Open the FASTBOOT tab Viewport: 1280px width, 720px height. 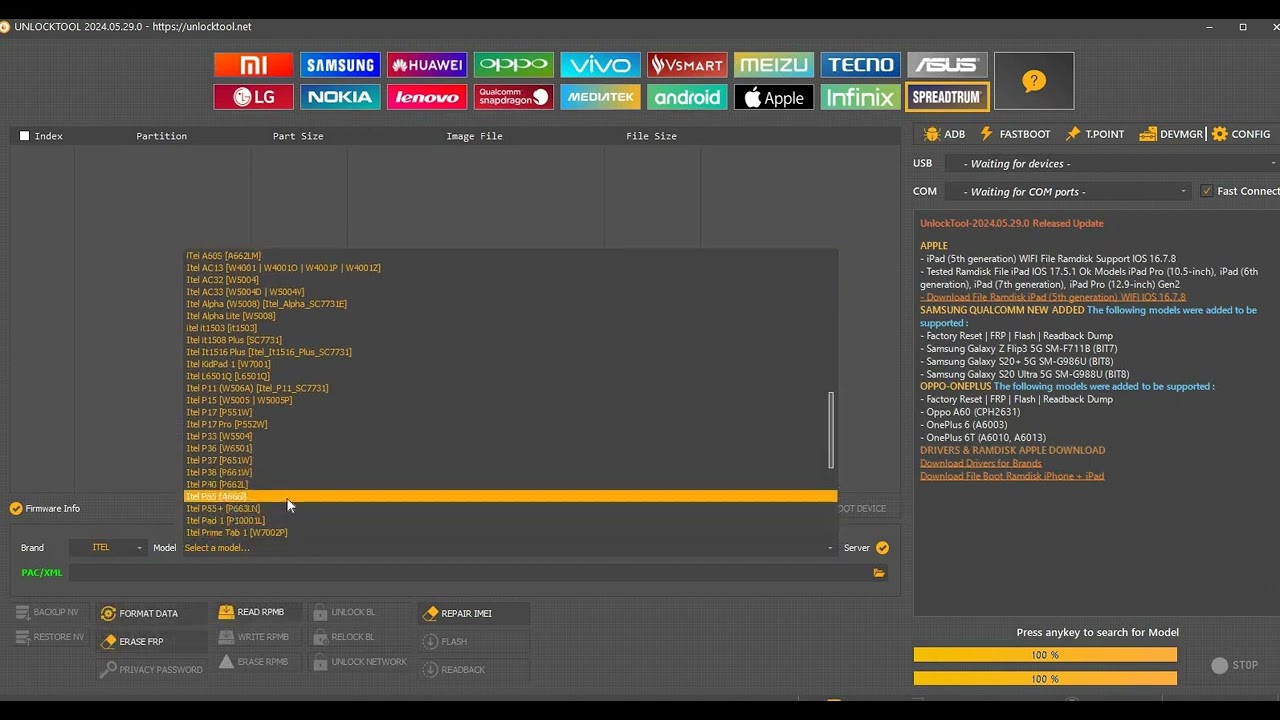(x=1015, y=134)
